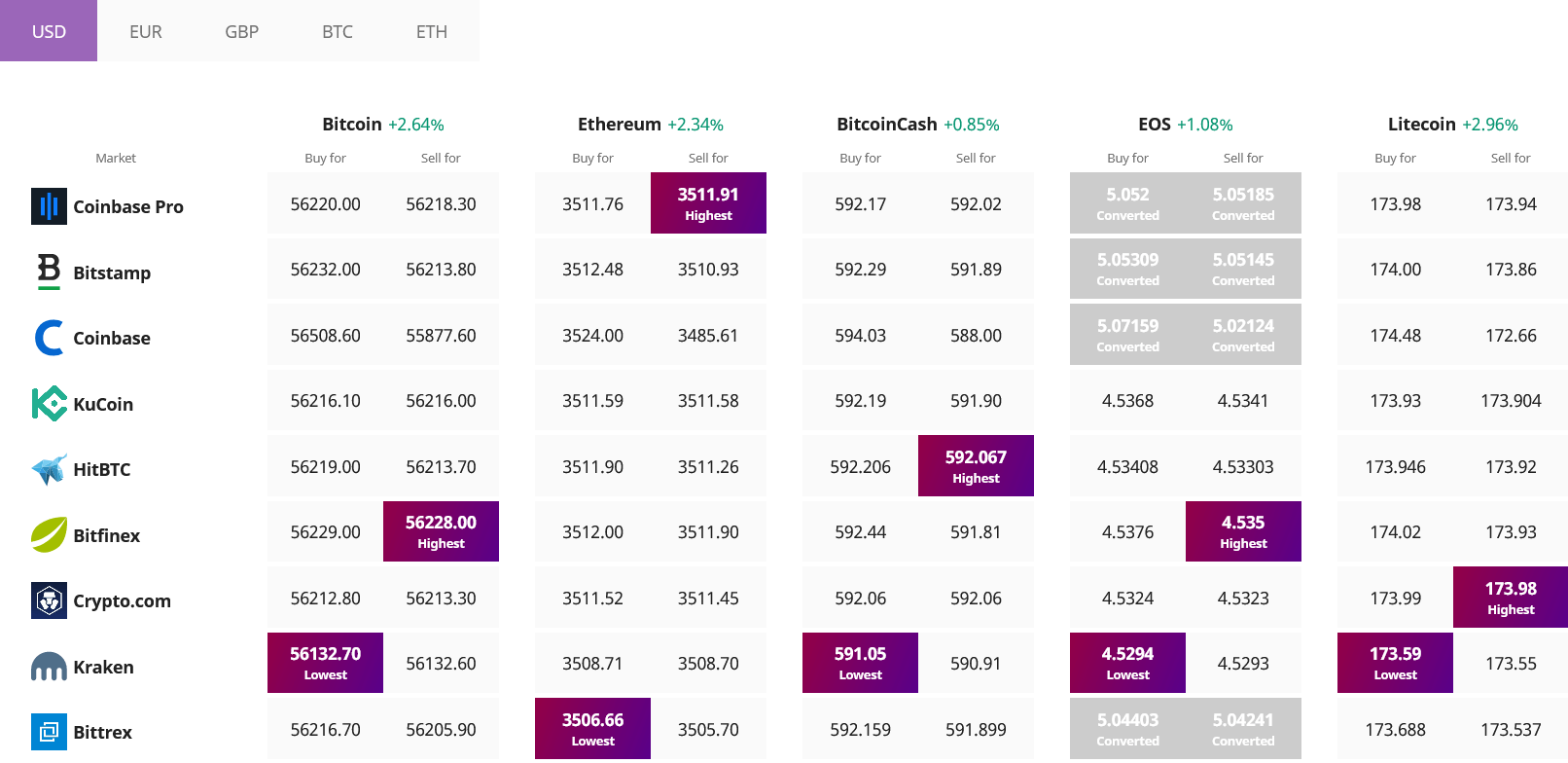Click Bitcoin percentage change +2.64%
Screen dimensions: 1568x763
416,125
